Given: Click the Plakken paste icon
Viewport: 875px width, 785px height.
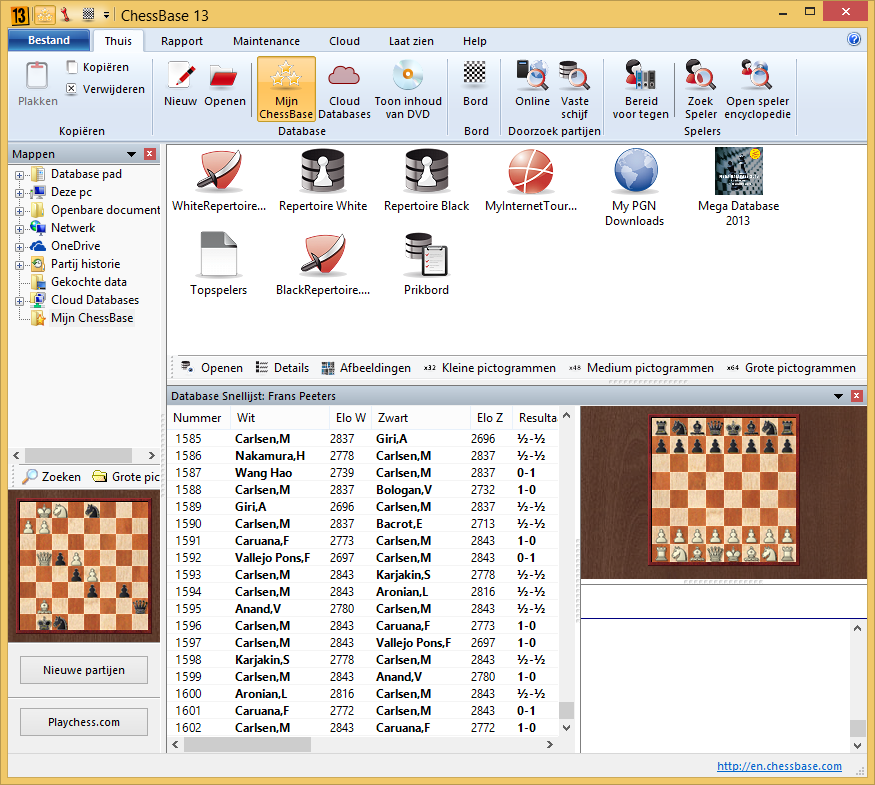Looking at the screenshot, I should click(37, 75).
